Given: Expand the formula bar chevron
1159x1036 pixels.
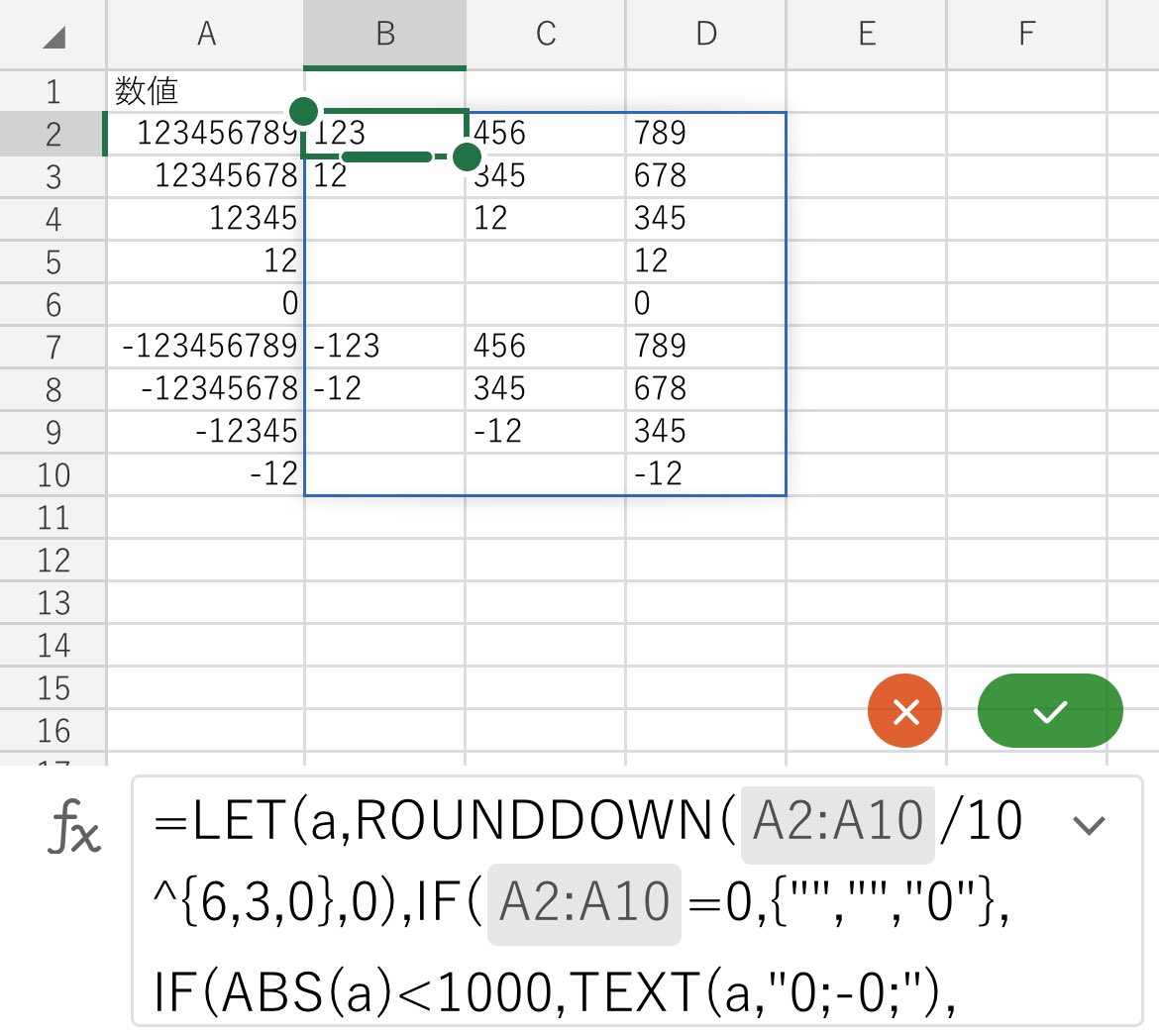Looking at the screenshot, I should (1088, 825).
